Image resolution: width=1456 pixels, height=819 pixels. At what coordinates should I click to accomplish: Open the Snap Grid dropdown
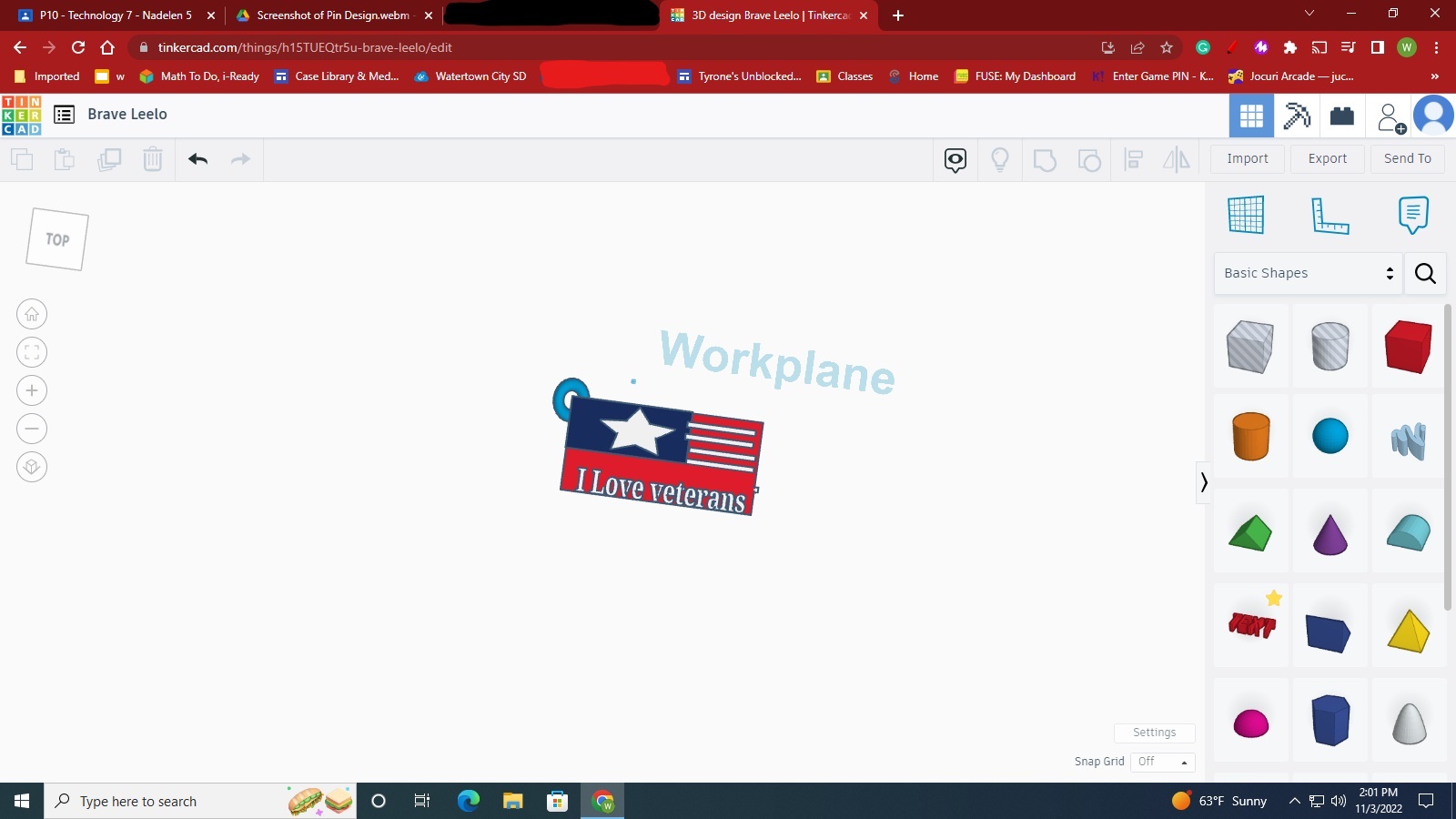(x=1162, y=762)
